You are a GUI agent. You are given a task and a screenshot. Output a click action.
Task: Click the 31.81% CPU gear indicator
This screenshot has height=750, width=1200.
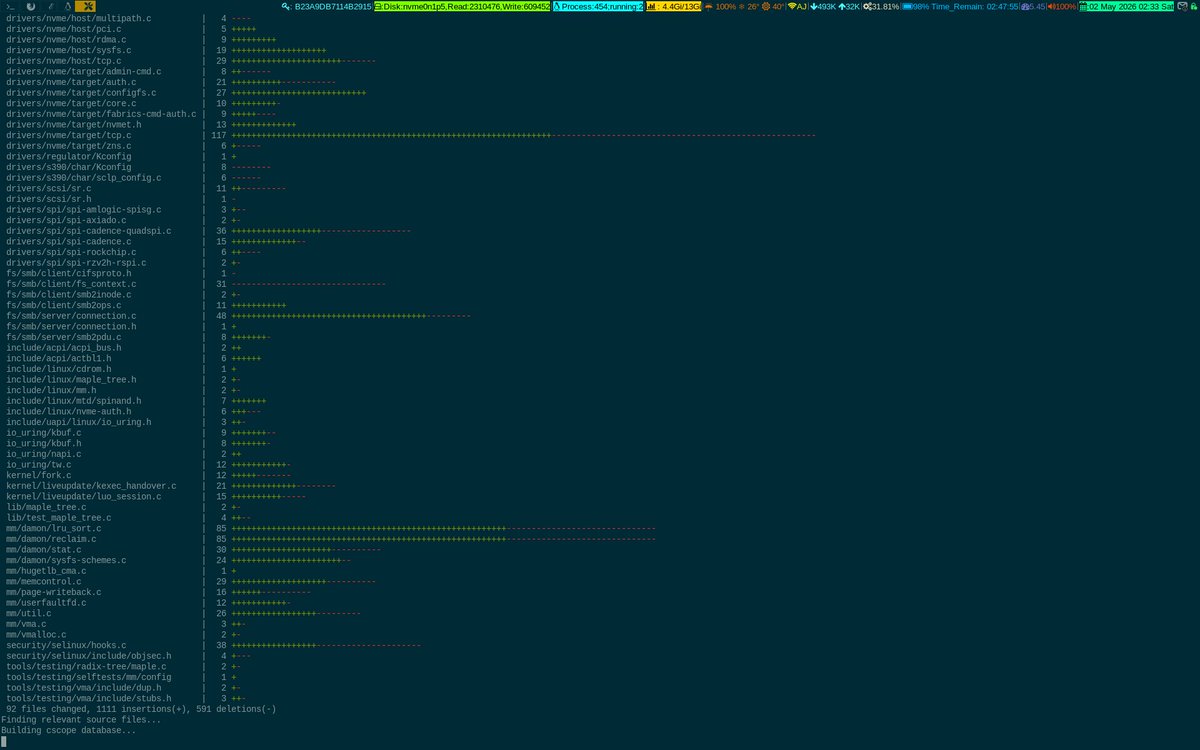[x=881, y=6]
